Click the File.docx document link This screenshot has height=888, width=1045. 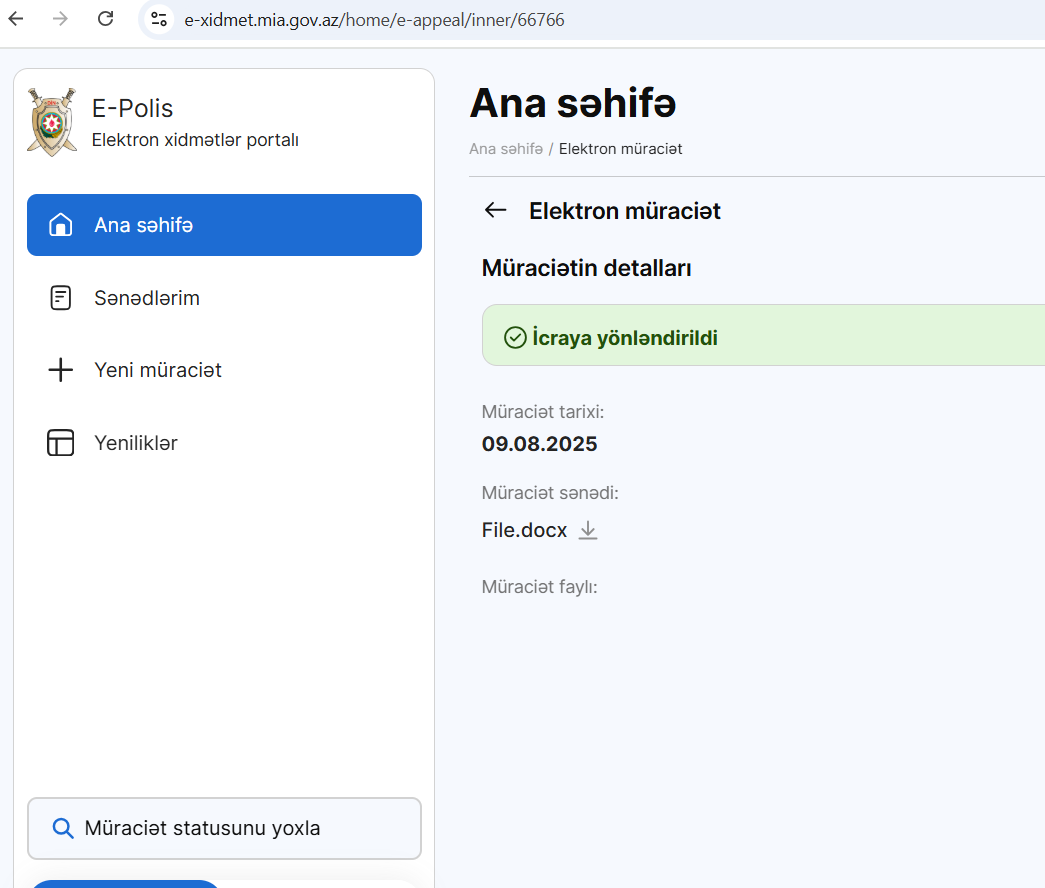524,530
